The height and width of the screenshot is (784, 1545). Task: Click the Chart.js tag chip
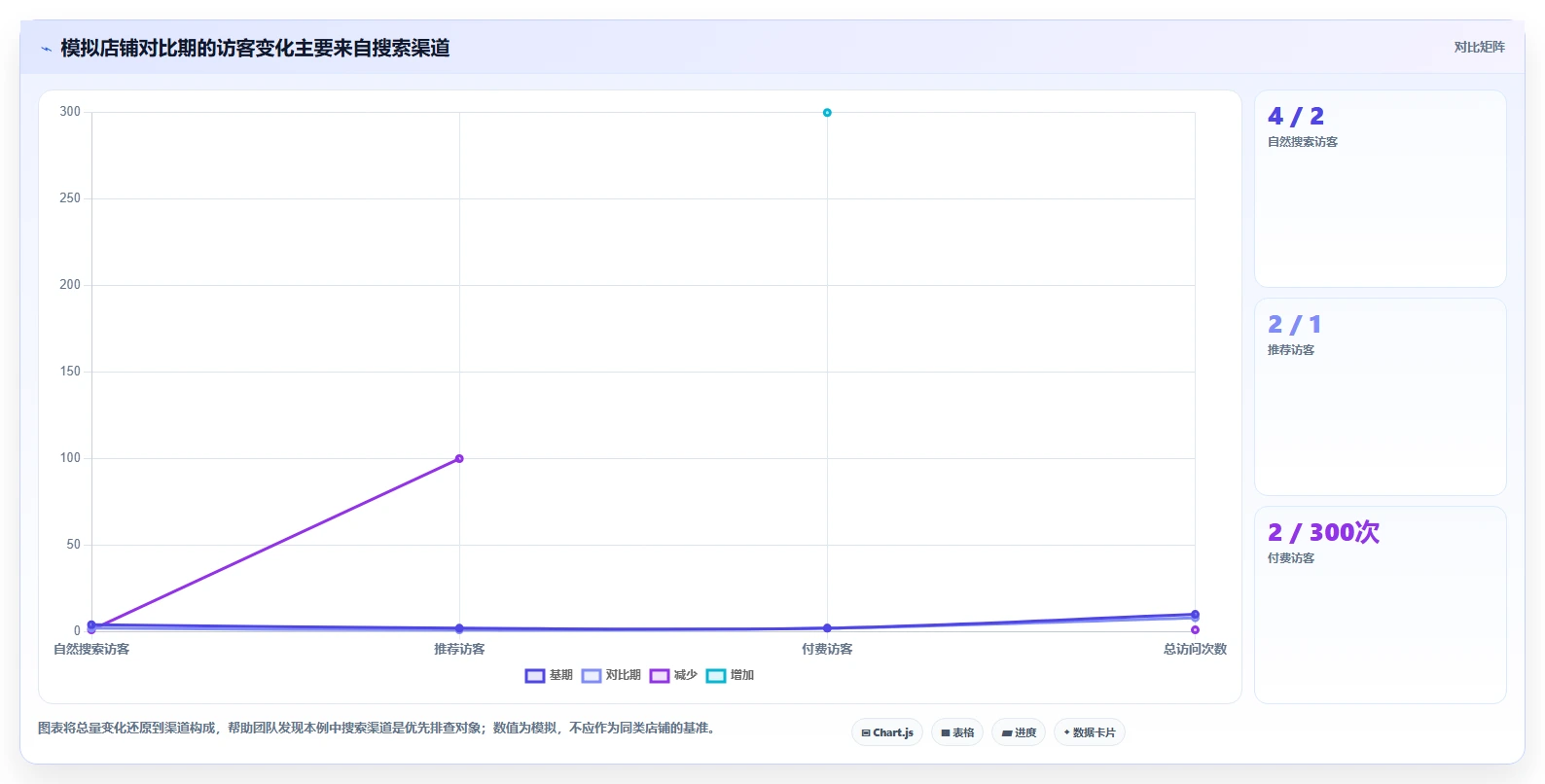coord(887,732)
